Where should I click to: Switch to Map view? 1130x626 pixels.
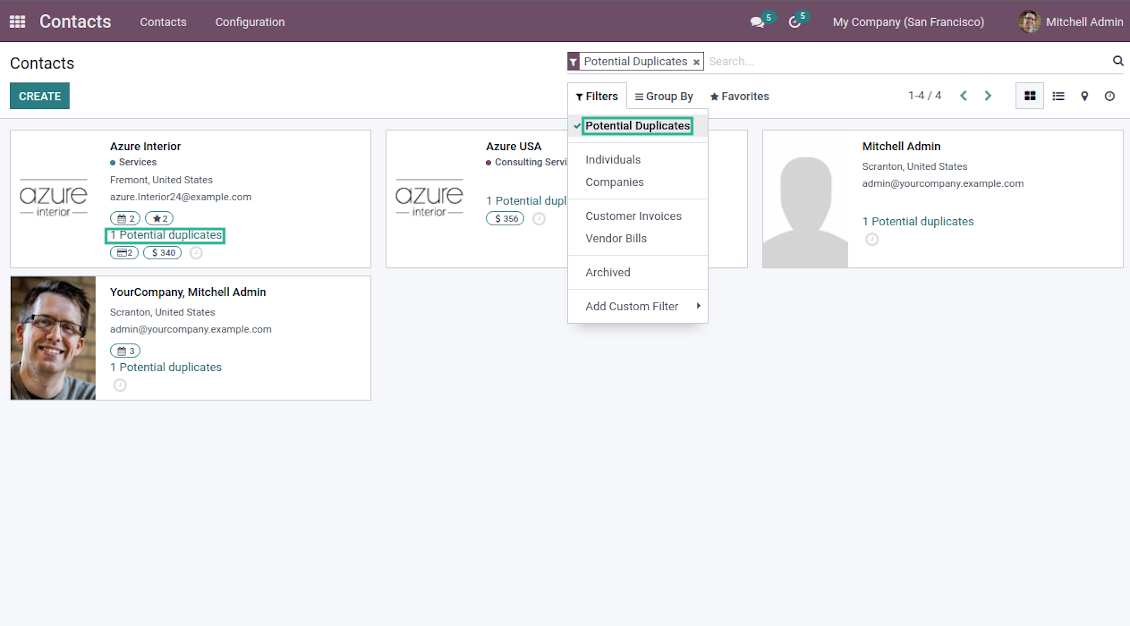pos(1084,96)
